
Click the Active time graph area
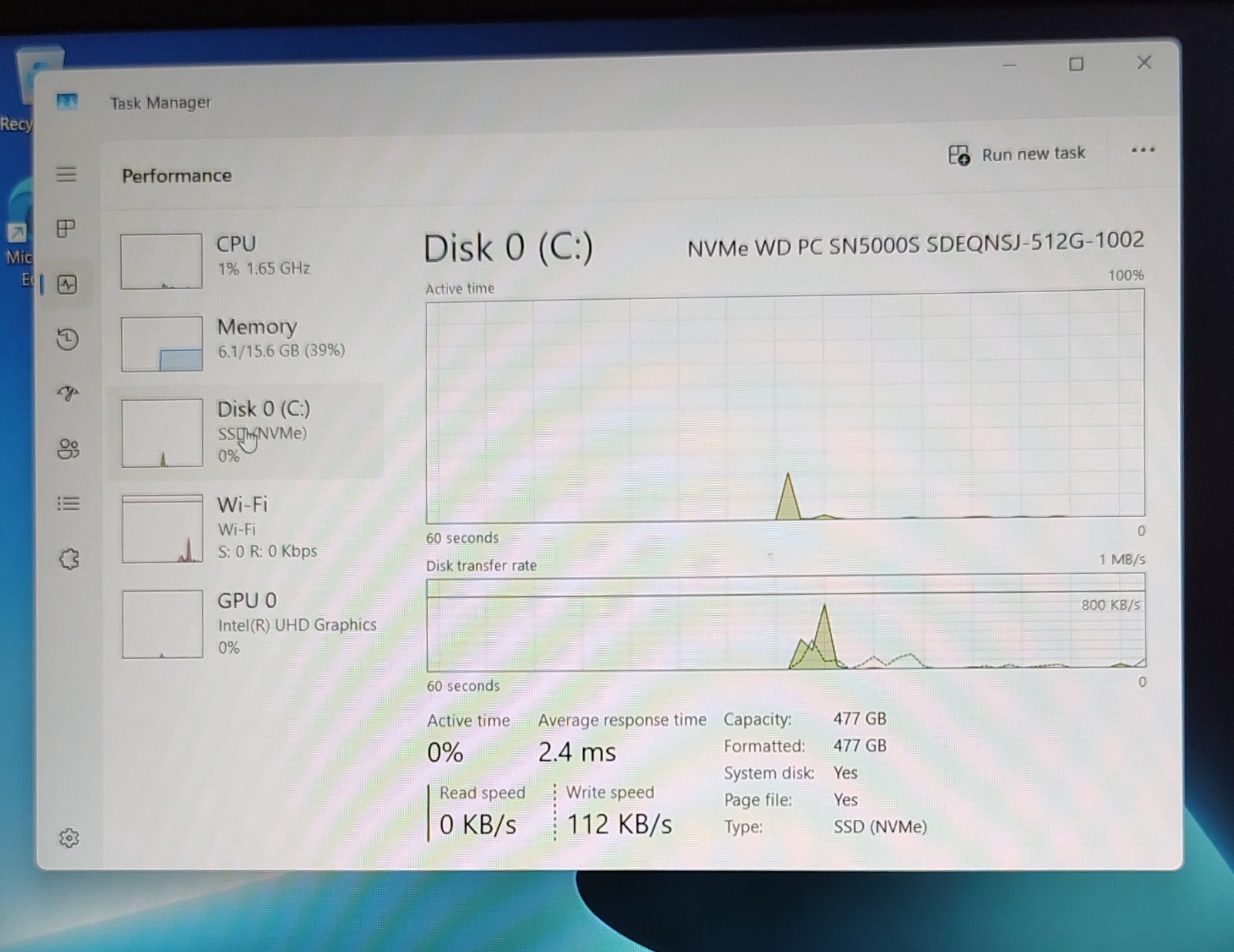coord(785,407)
